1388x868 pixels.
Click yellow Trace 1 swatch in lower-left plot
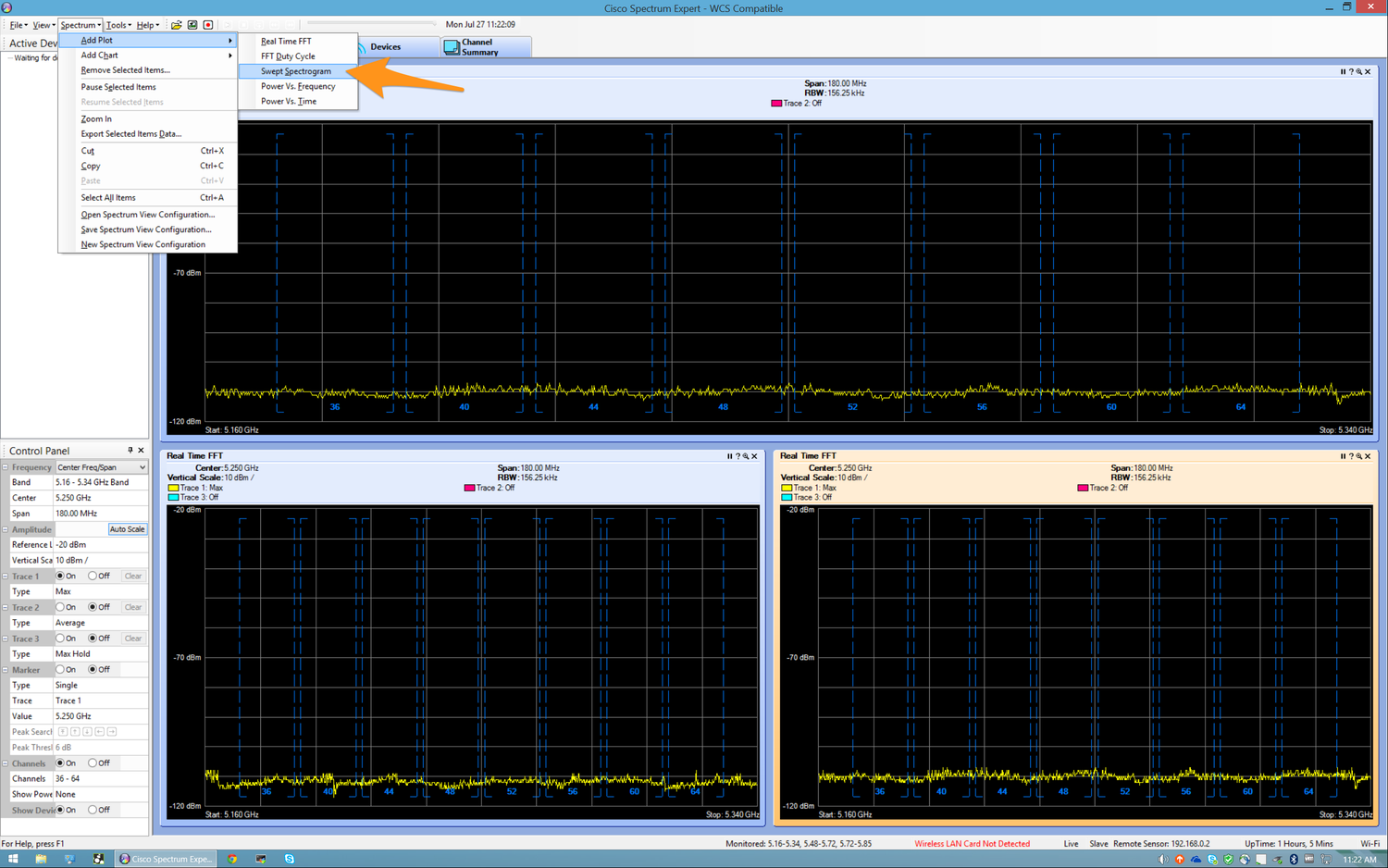coord(173,488)
